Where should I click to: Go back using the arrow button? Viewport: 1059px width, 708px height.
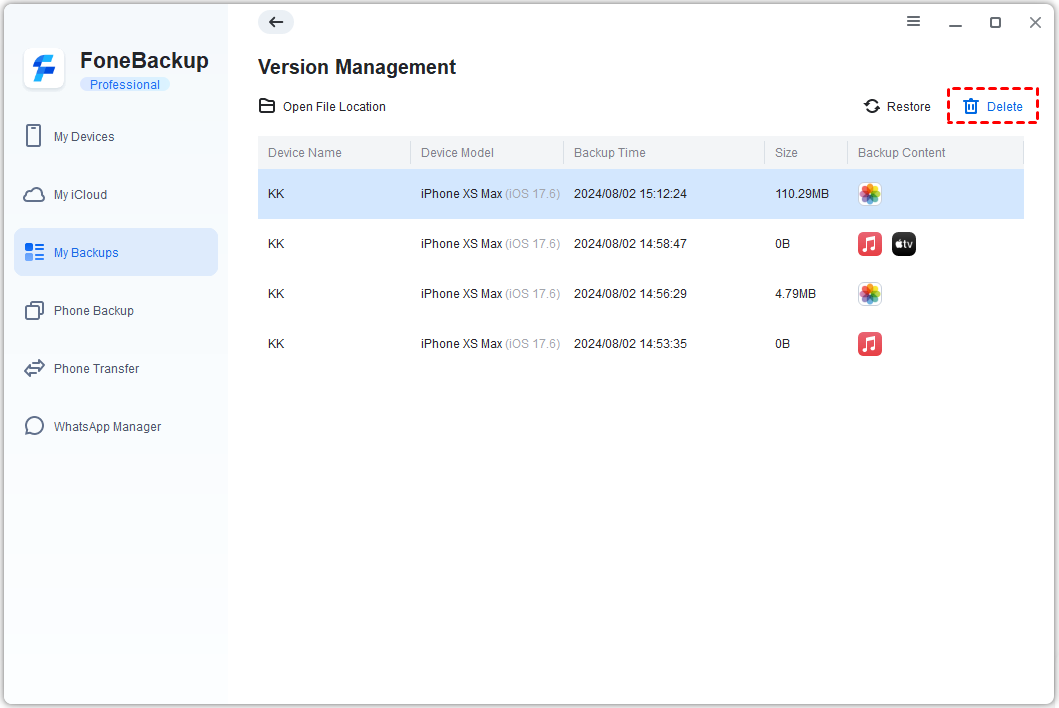(x=276, y=22)
